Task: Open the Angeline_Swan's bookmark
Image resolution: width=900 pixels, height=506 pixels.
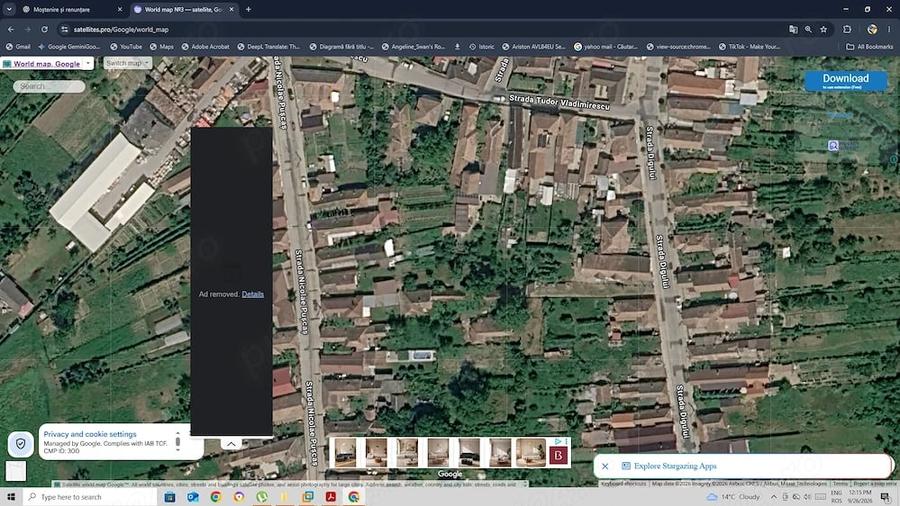Action: 413,46
